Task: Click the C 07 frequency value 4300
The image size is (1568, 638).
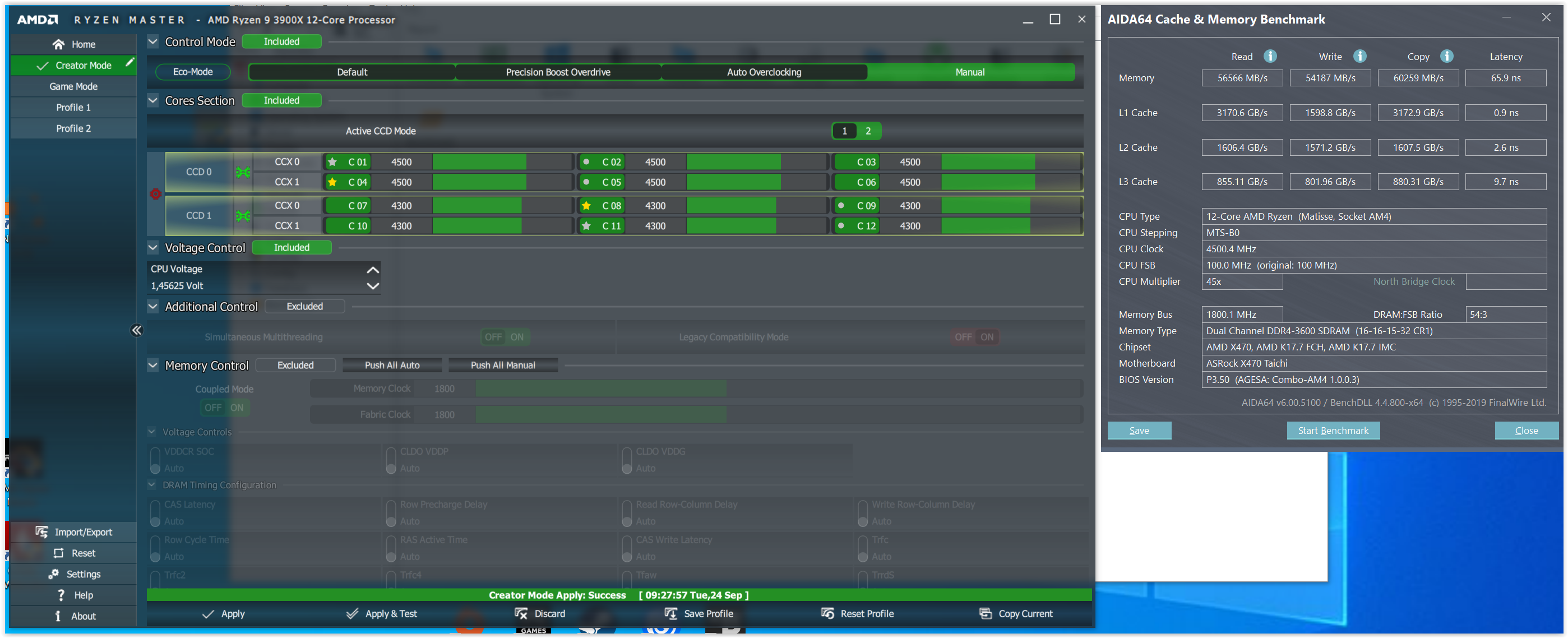Action: 401,206
